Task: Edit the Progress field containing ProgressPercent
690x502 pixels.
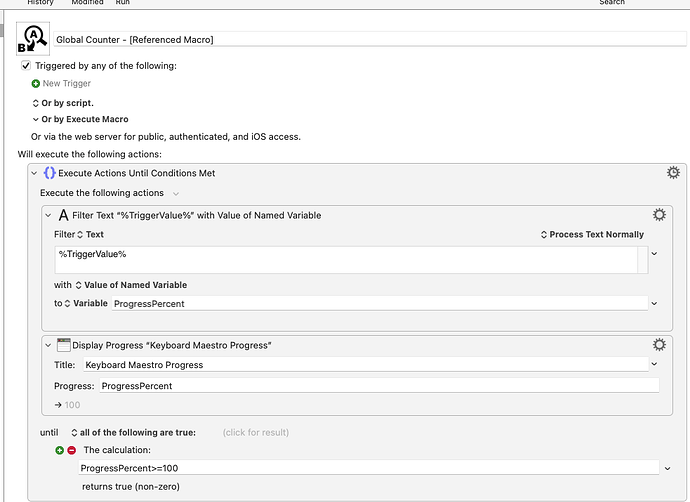Action: 379,386
